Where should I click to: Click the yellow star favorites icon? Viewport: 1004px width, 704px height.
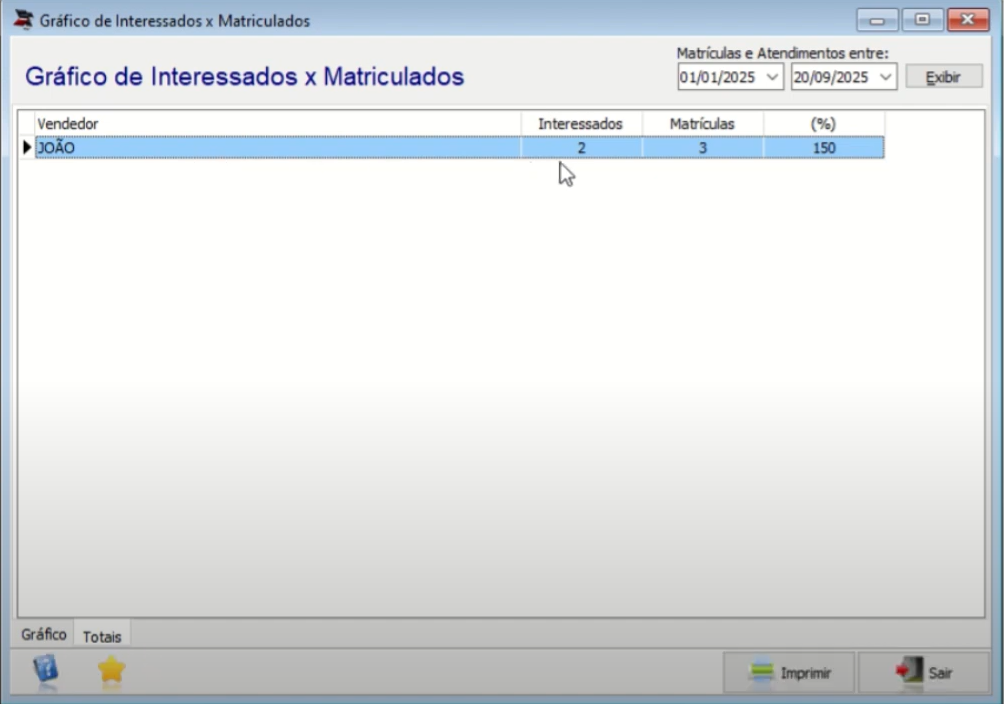click(x=111, y=671)
